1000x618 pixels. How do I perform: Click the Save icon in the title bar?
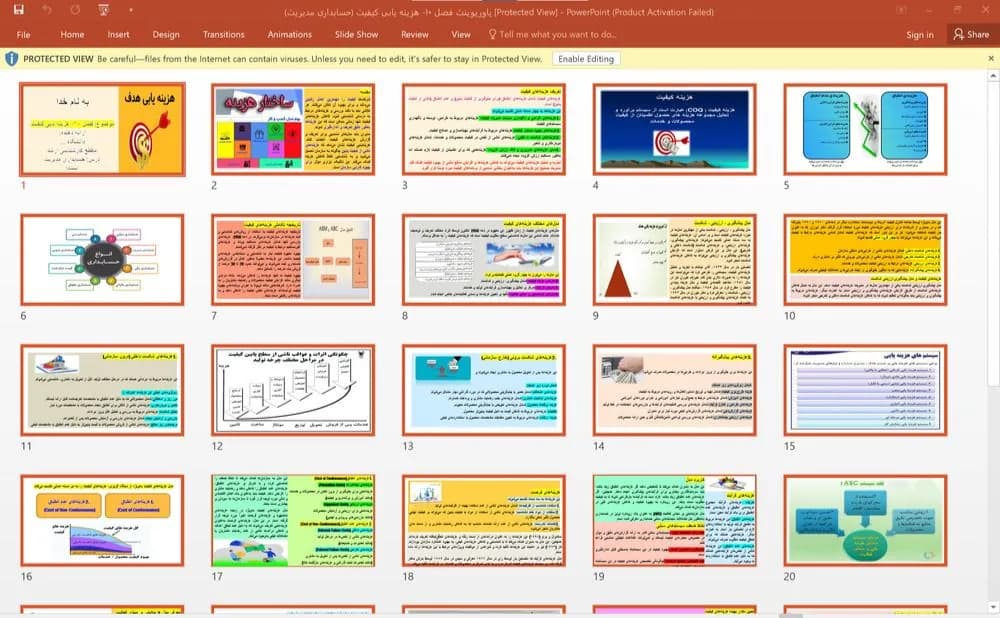18,10
